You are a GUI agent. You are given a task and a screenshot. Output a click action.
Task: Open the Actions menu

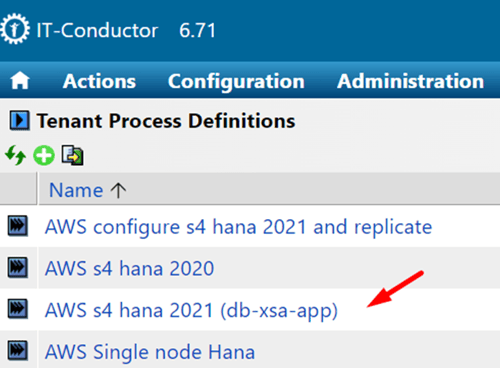[99, 81]
